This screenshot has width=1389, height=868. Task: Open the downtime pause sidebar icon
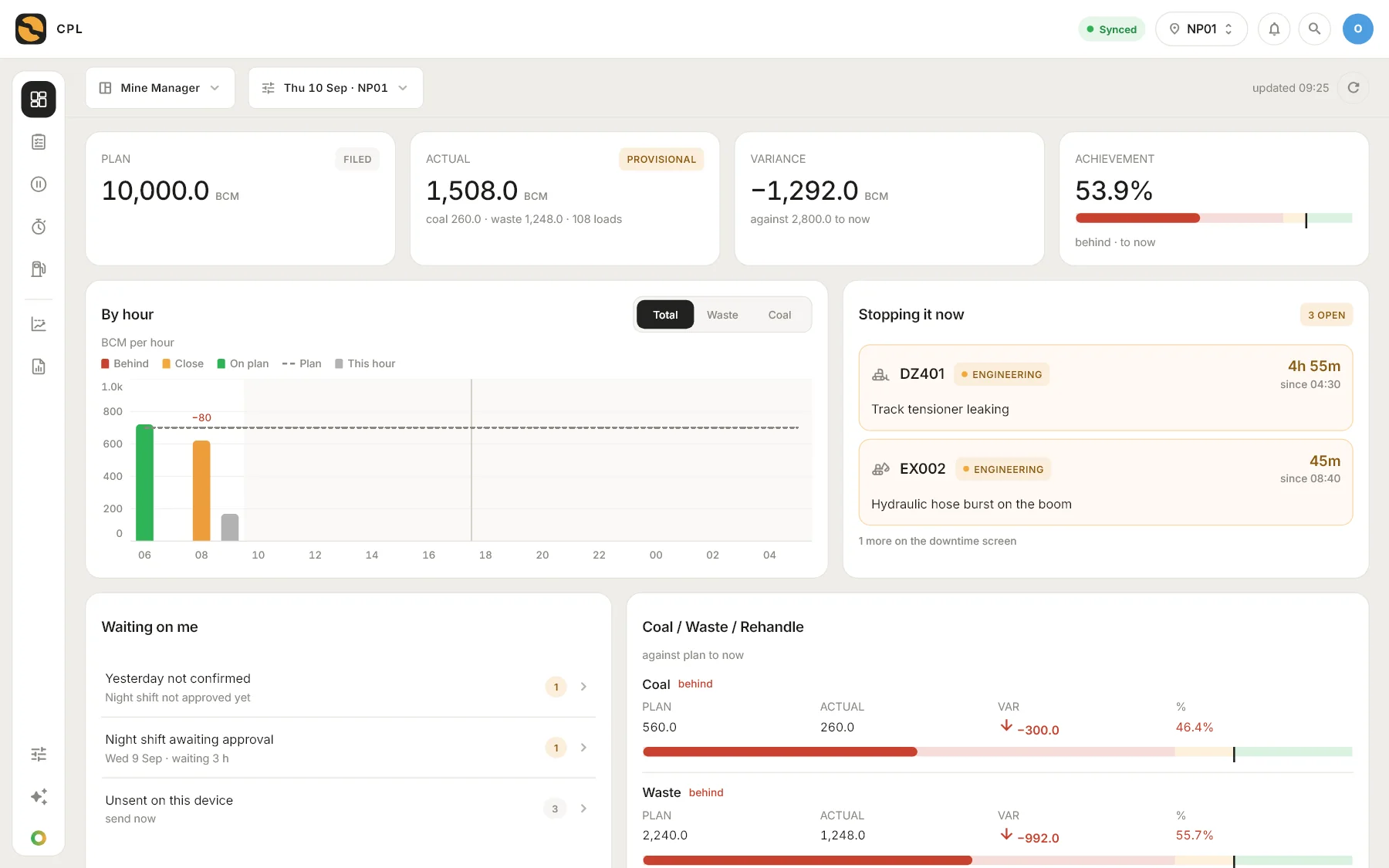pos(39,184)
